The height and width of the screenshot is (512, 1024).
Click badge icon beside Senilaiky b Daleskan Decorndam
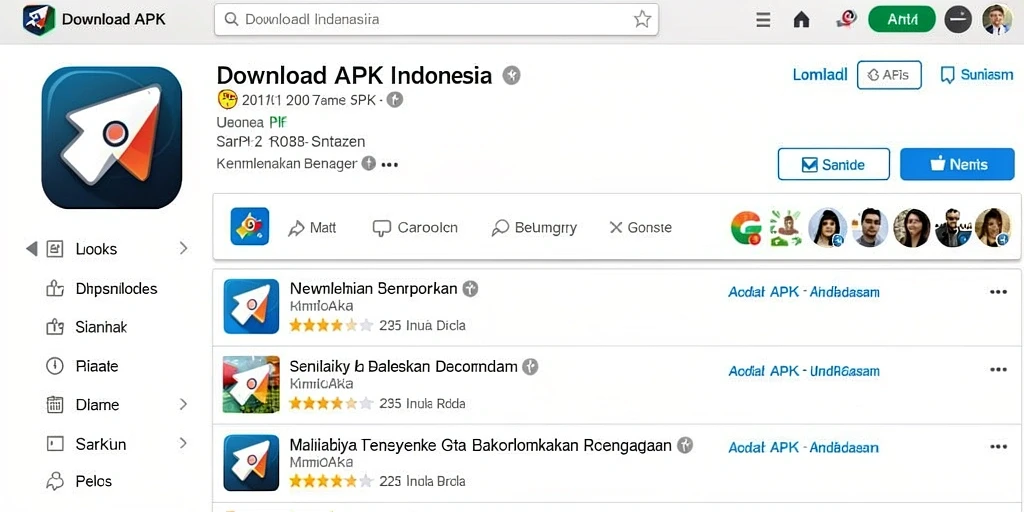pos(530,367)
